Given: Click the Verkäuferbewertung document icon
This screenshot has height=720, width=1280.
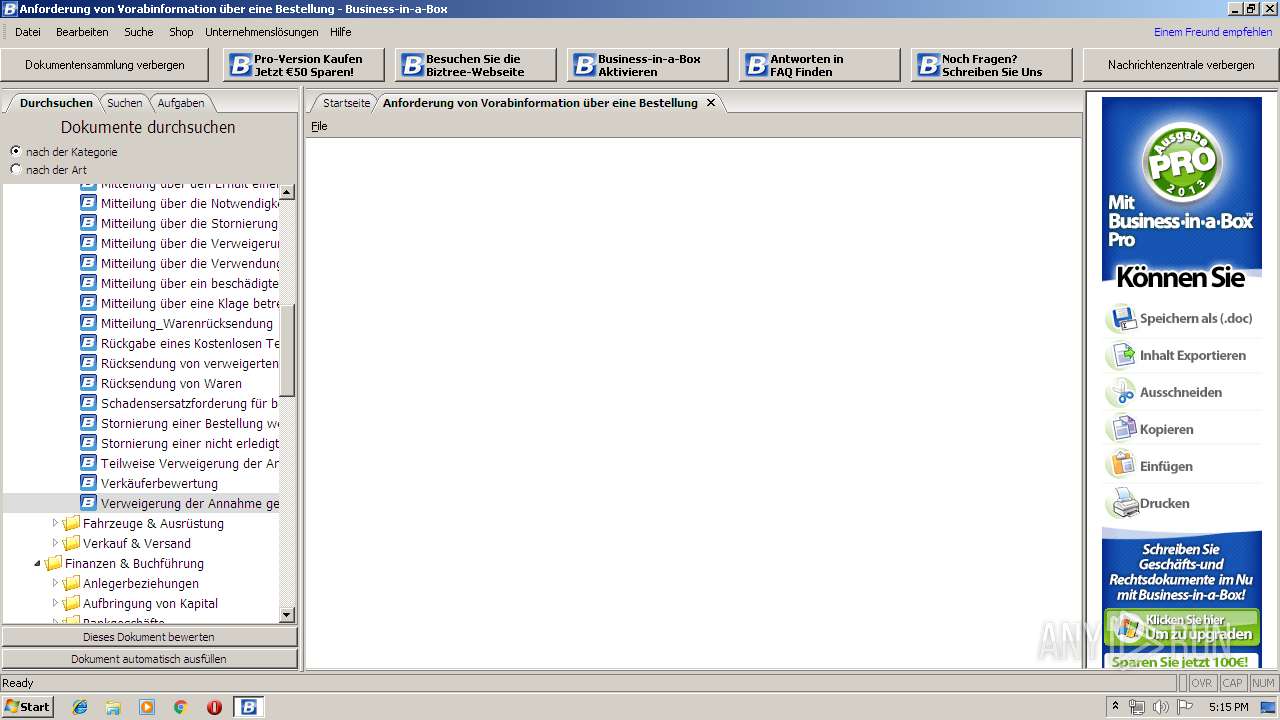Looking at the screenshot, I should click(x=89, y=483).
